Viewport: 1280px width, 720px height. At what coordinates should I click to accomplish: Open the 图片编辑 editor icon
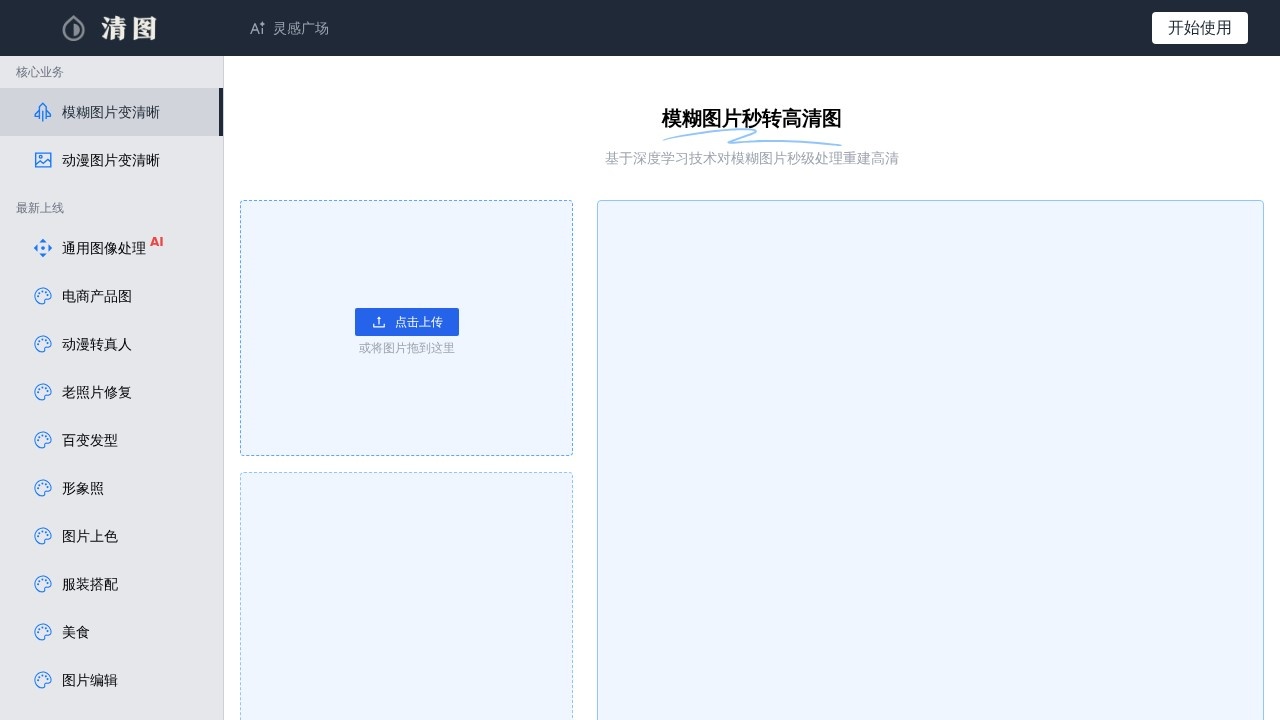coord(42,680)
